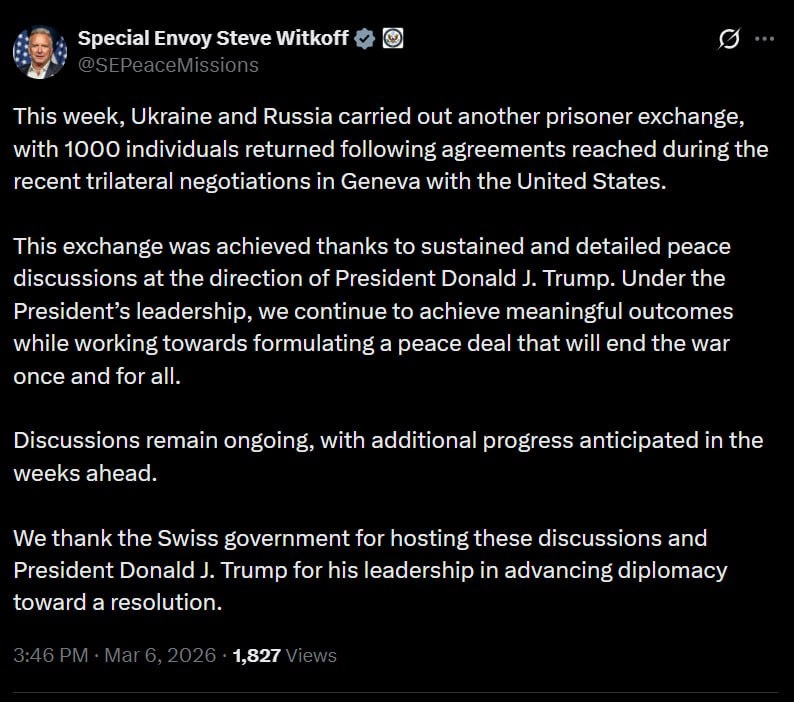Click the words "toward a resolution."
The height and width of the screenshot is (702, 794).
[x=116, y=602]
